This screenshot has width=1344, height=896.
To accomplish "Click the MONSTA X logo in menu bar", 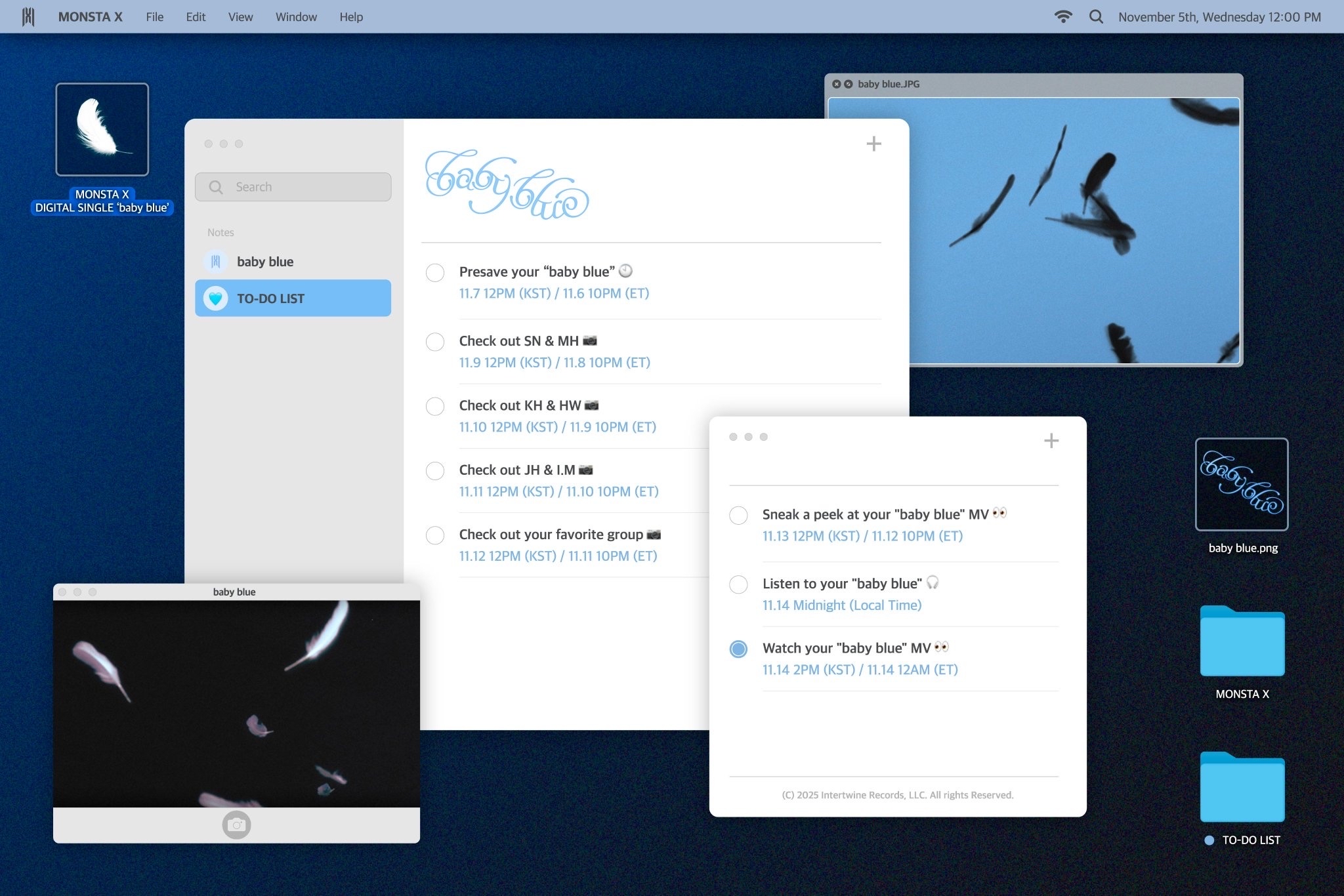I will click(28, 17).
